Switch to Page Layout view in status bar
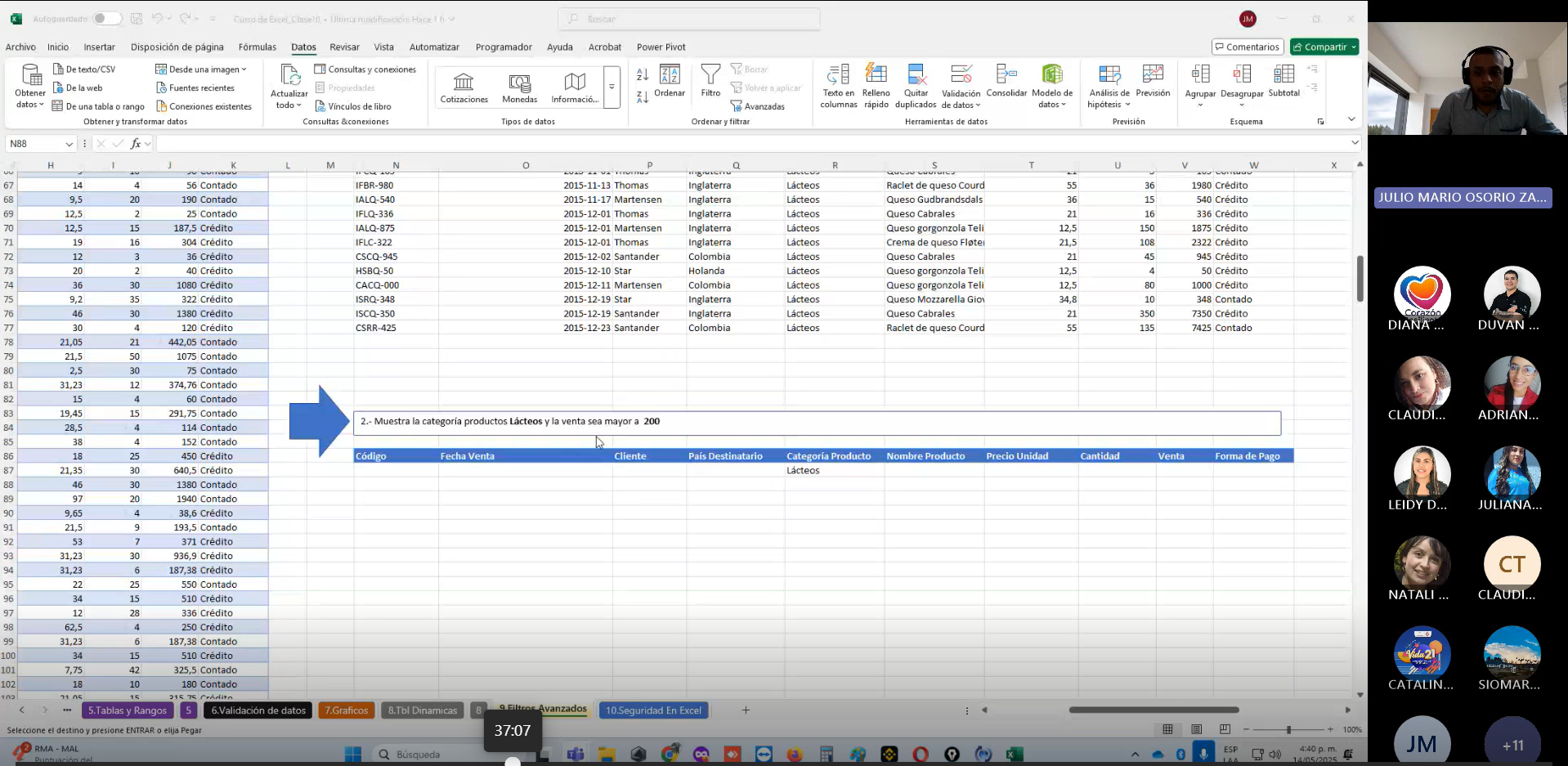The width and height of the screenshot is (1568, 766). click(x=1196, y=729)
